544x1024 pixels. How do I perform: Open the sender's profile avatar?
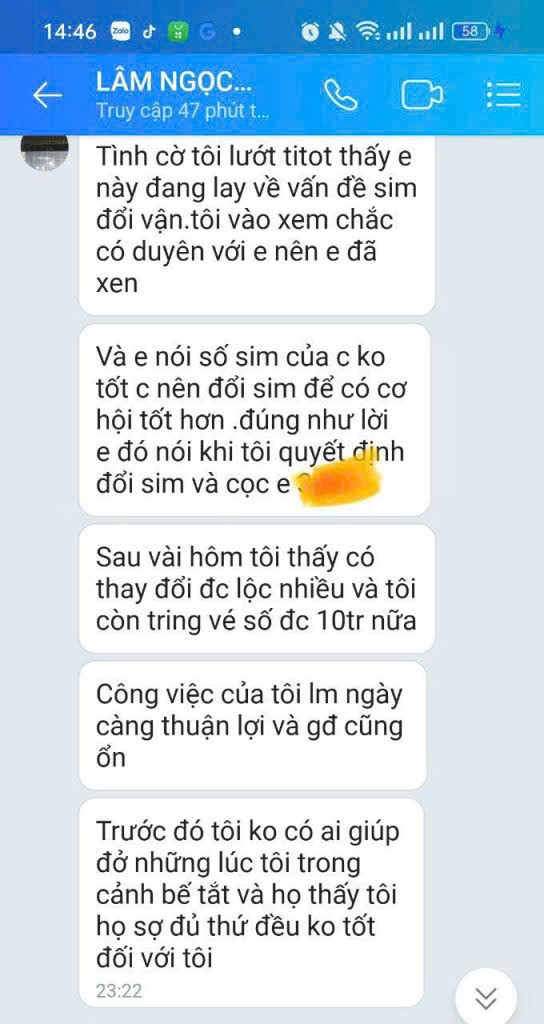pyautogui.click(x=44, y=152)
